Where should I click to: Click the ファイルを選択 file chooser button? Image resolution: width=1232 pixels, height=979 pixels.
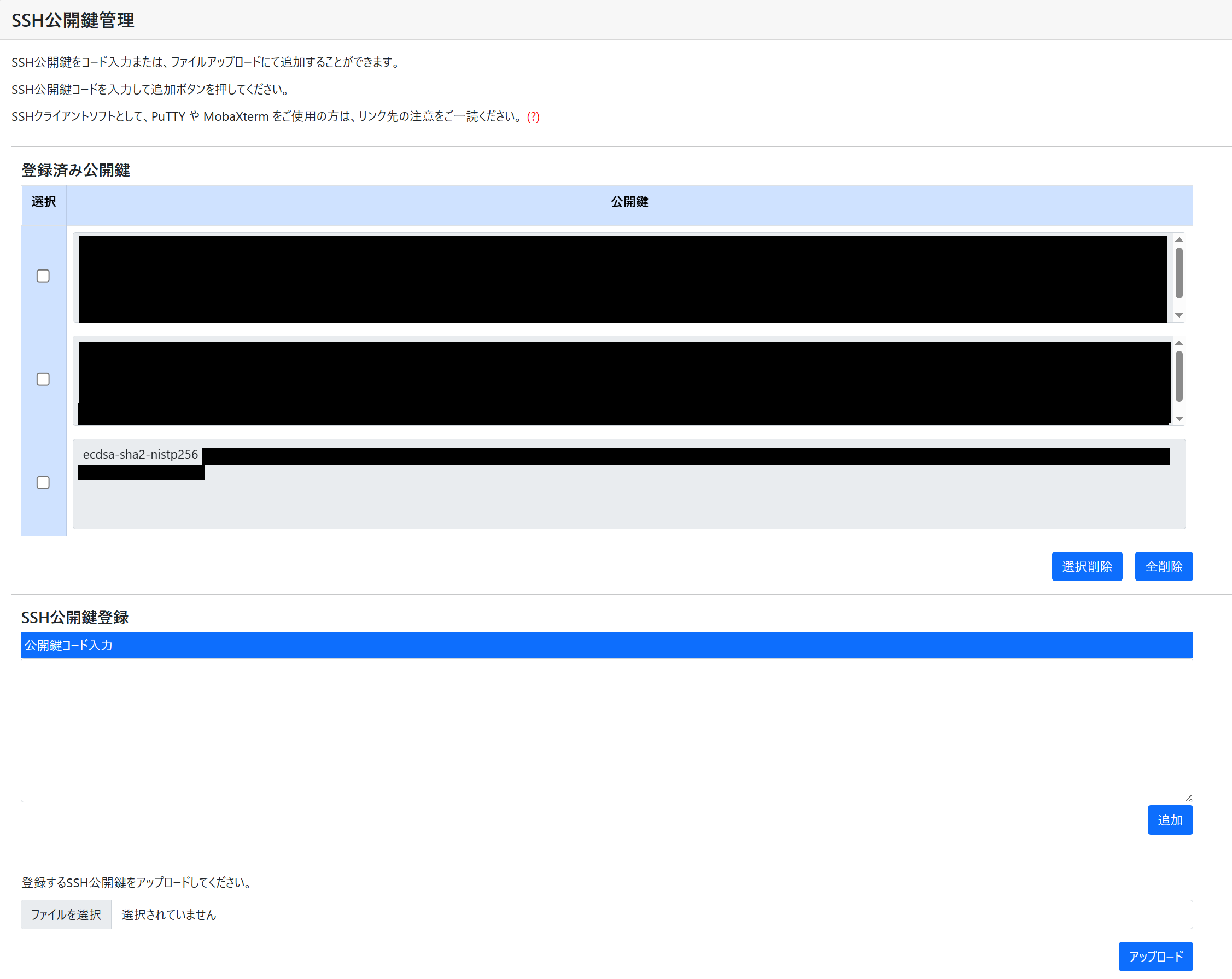pos(66,914)
